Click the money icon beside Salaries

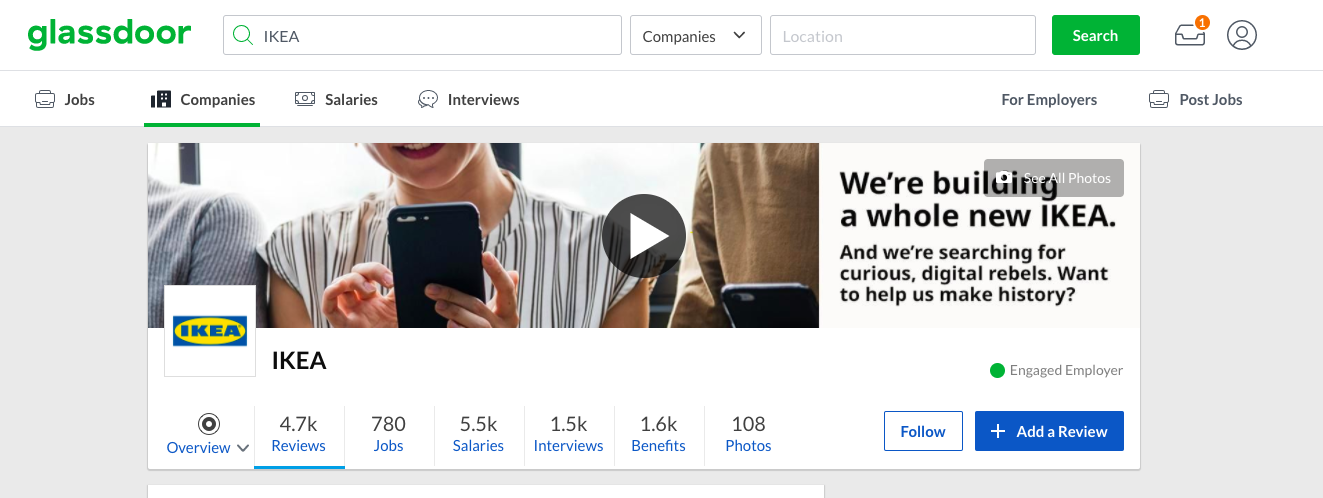pos(305,99)
